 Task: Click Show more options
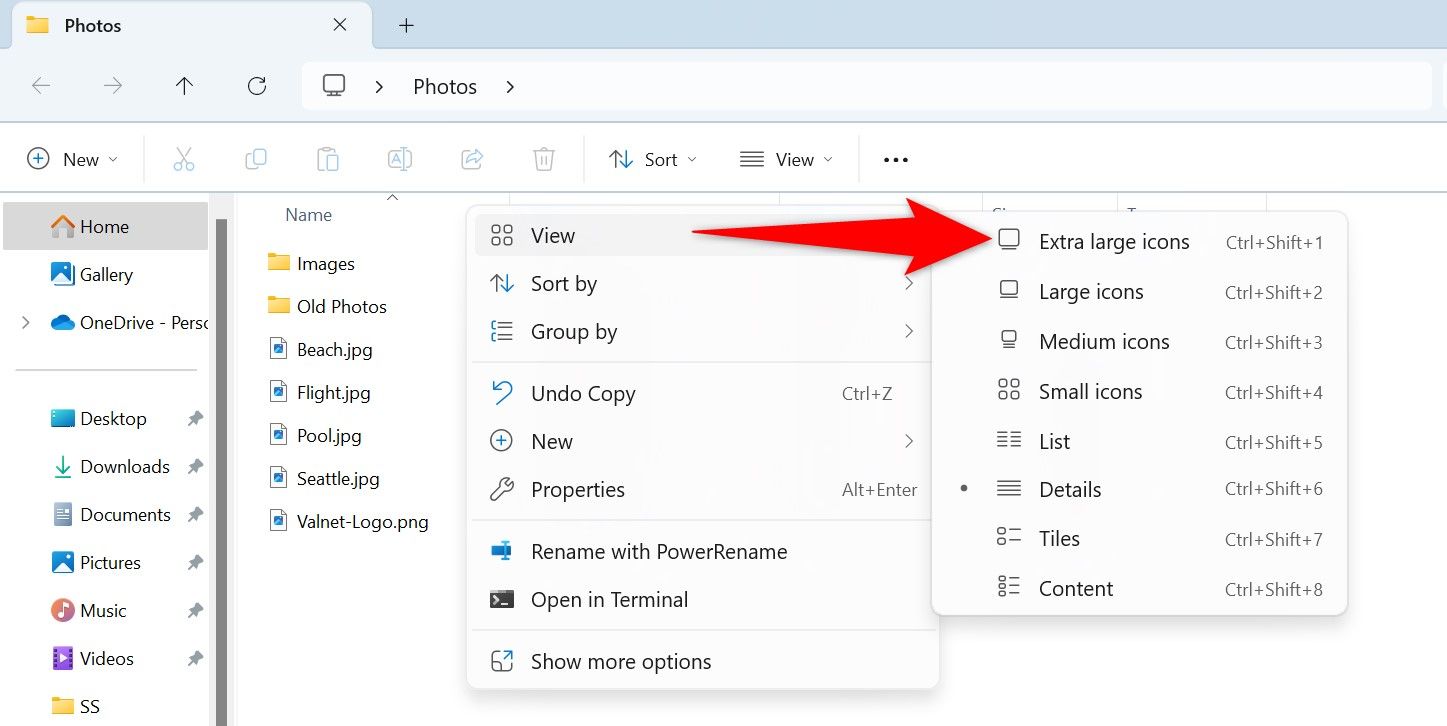pos(620,662)
